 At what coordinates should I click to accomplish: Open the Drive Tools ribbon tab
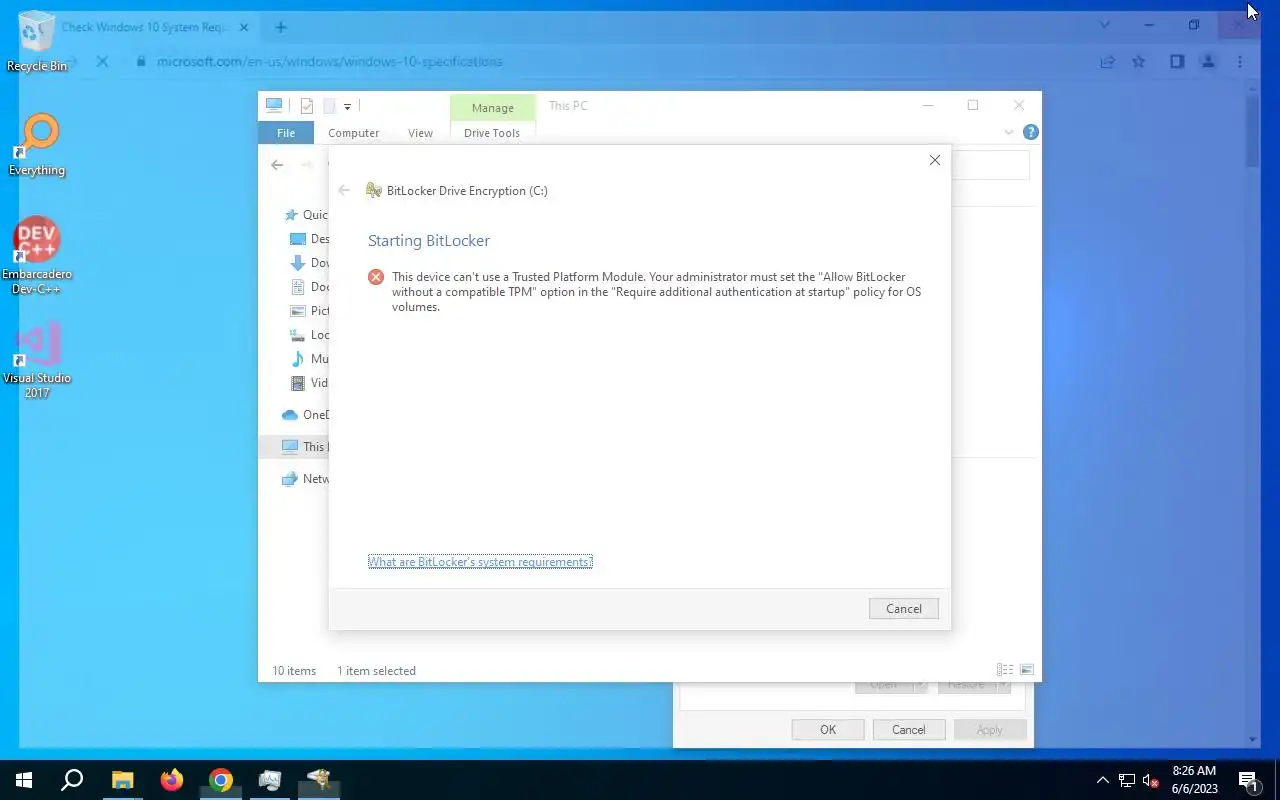492,133
